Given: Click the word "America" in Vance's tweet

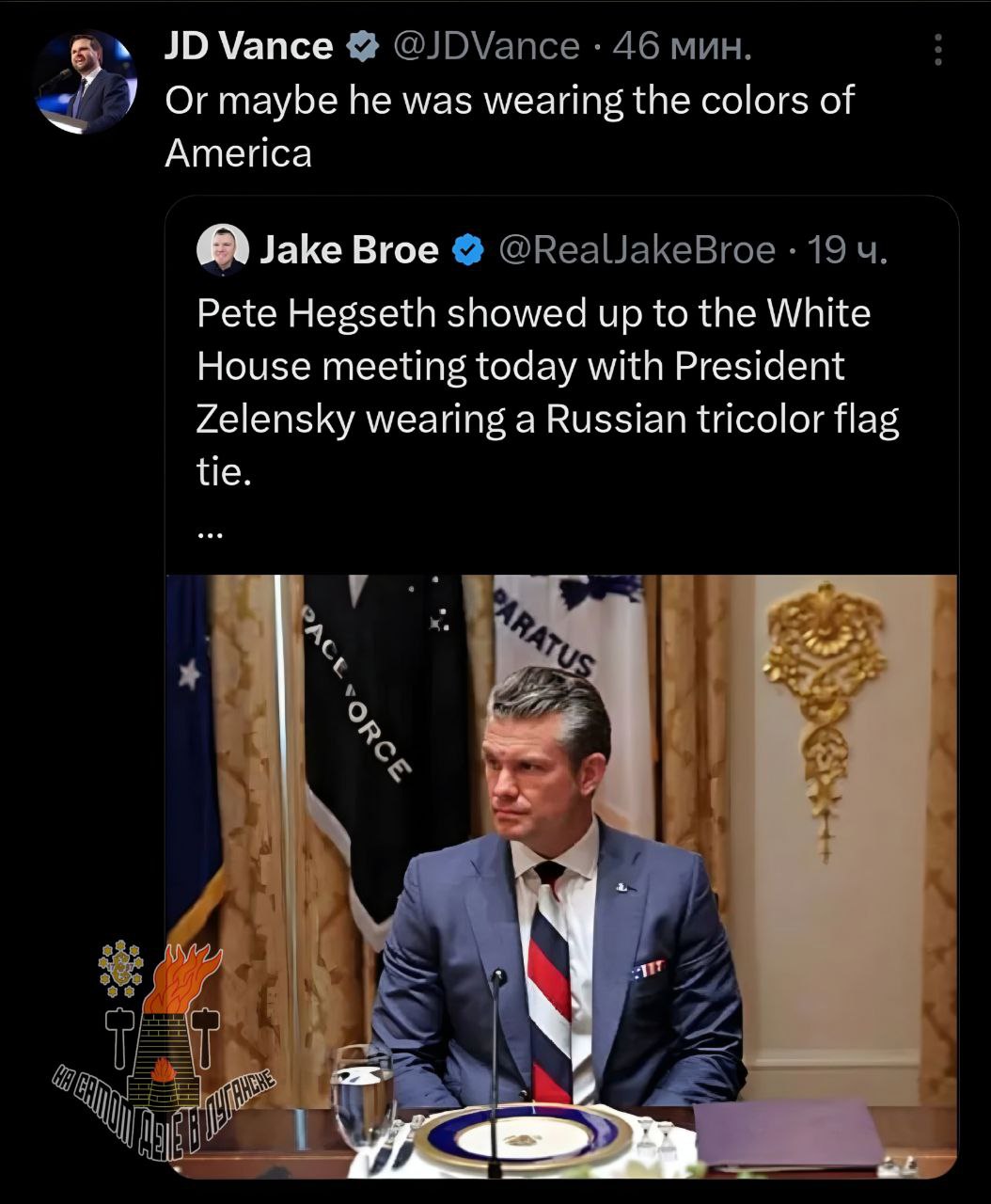Looking at the screenshot, I should [x=238, y=152].
